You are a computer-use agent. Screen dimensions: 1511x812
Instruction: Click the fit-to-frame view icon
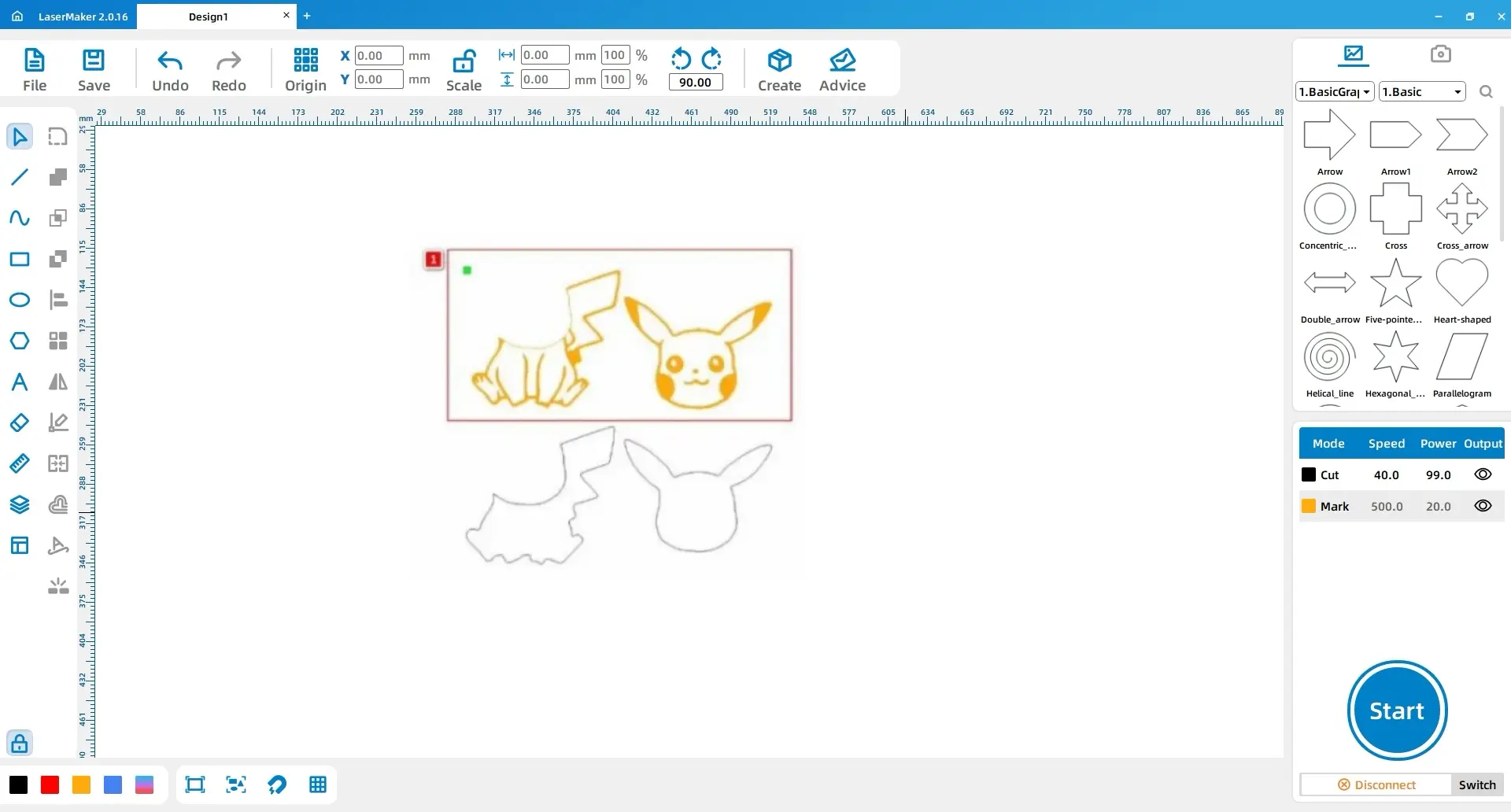pos(195,784)
